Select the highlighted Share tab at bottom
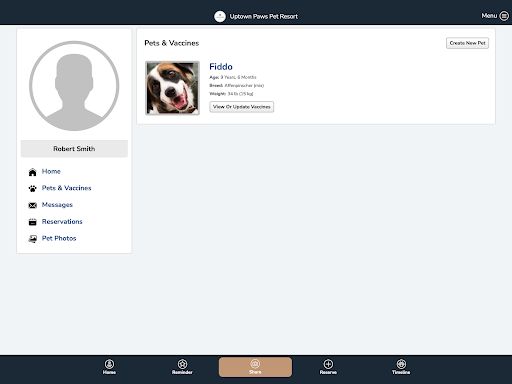This screenshot has width=512, height=384. (255, 367)
